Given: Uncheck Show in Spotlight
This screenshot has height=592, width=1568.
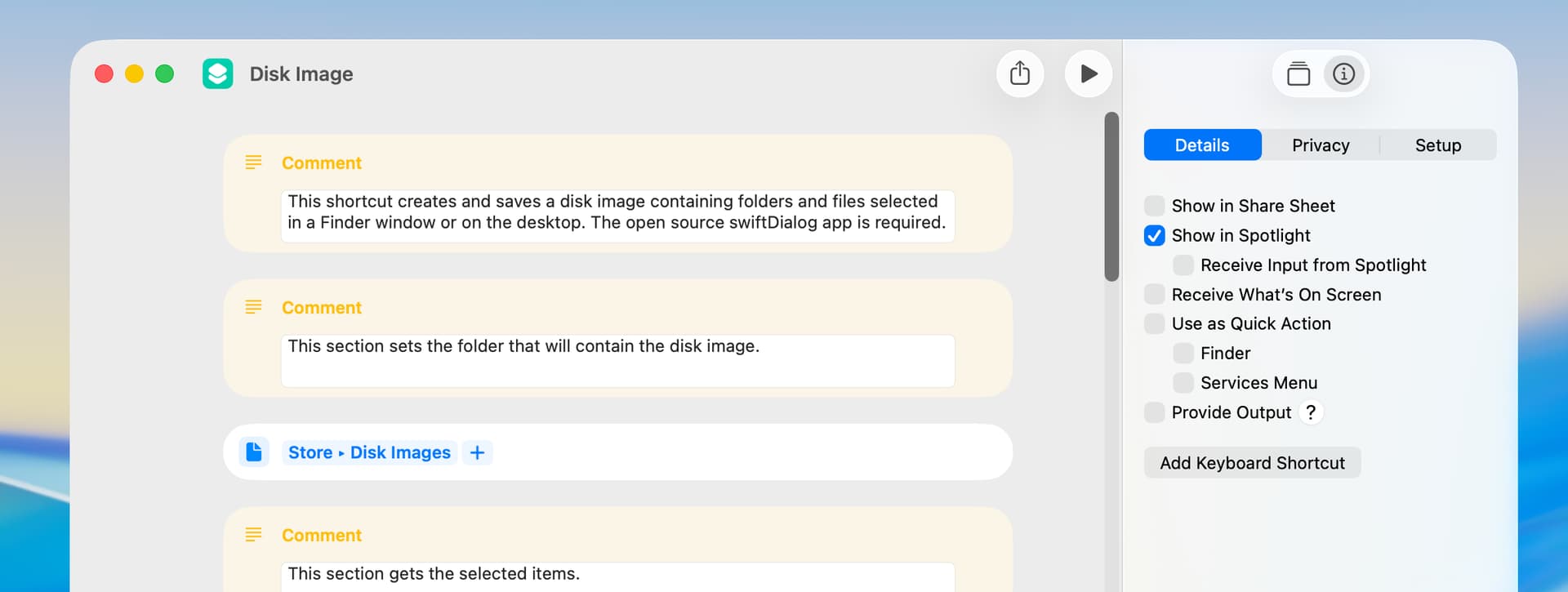Looking at the screenshot, I should tap(1155, 236).
